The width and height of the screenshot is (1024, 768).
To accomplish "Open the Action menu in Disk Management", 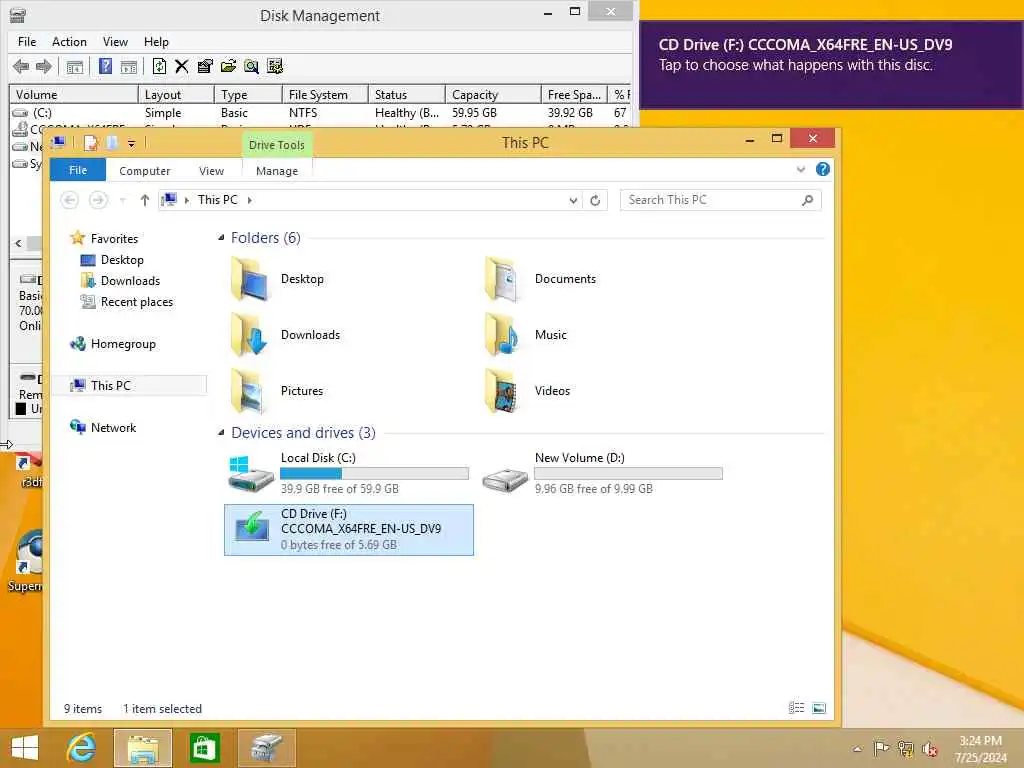I will [x=69, y=42].
